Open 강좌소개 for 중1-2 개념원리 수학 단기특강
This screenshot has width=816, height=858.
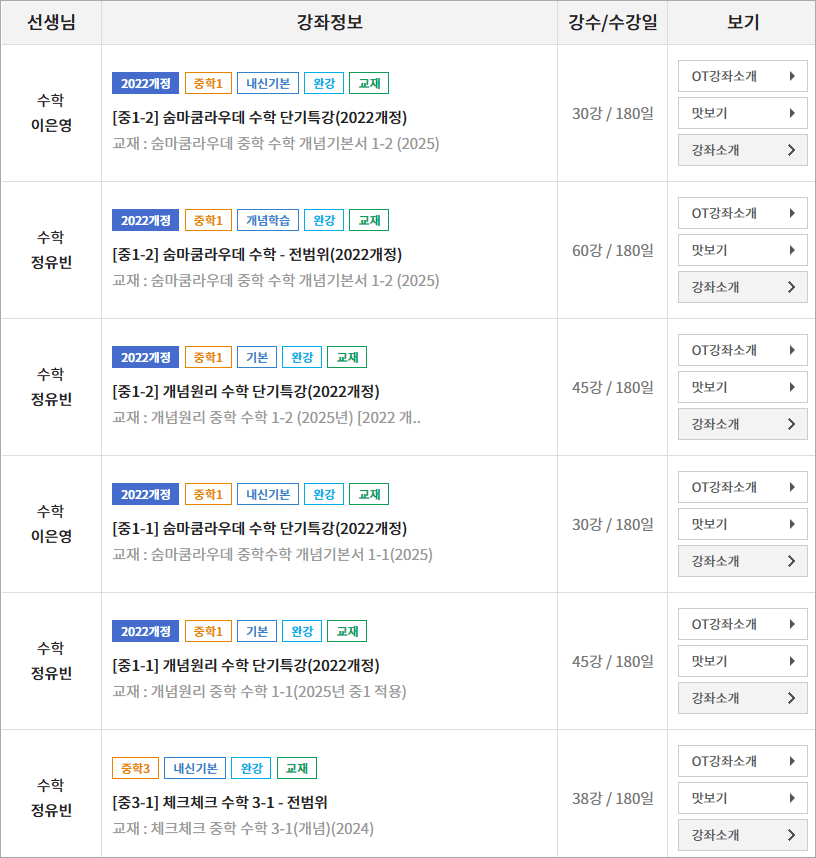coord(742,424)
